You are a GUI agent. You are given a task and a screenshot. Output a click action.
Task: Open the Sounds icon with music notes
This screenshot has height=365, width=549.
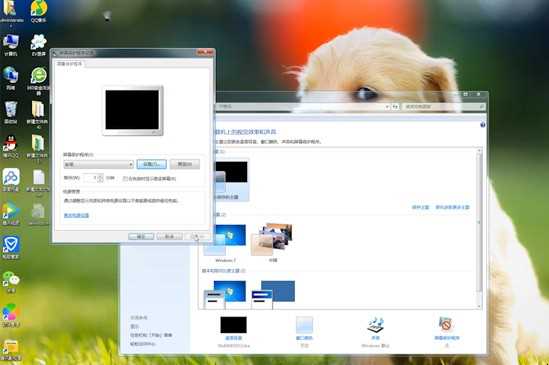[x=375, y=325]
